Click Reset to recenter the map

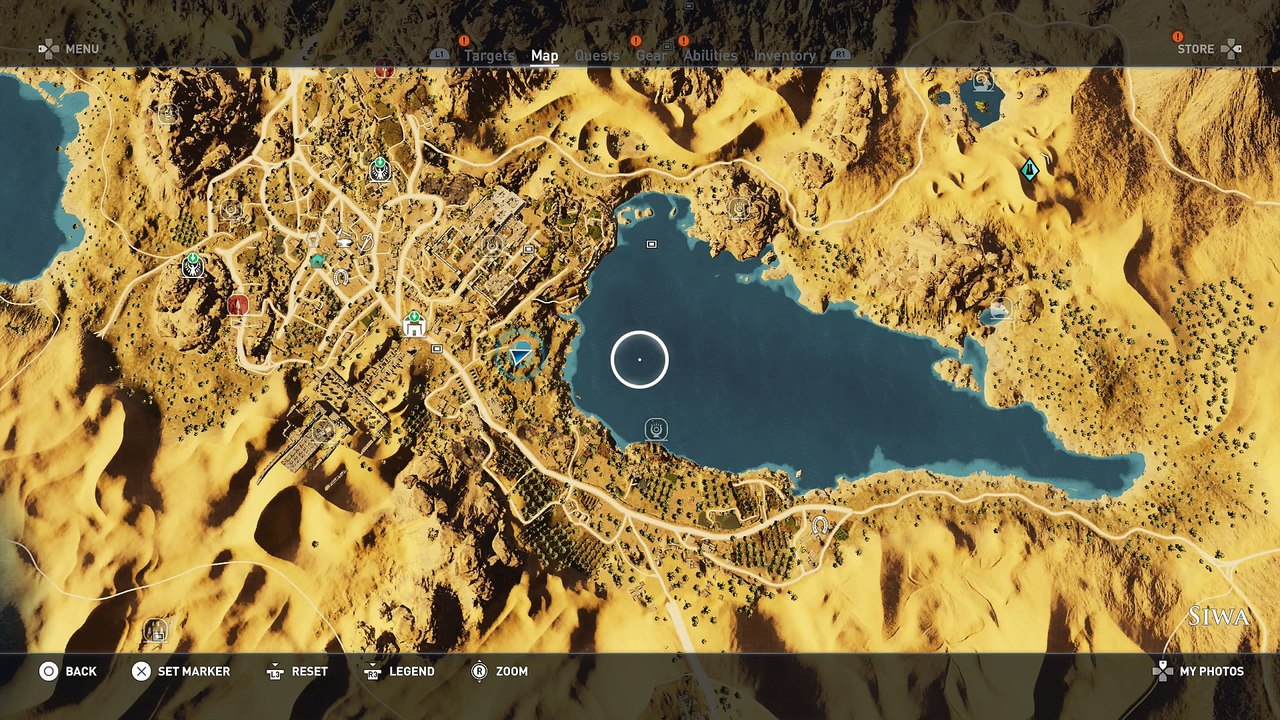point(297,671)
